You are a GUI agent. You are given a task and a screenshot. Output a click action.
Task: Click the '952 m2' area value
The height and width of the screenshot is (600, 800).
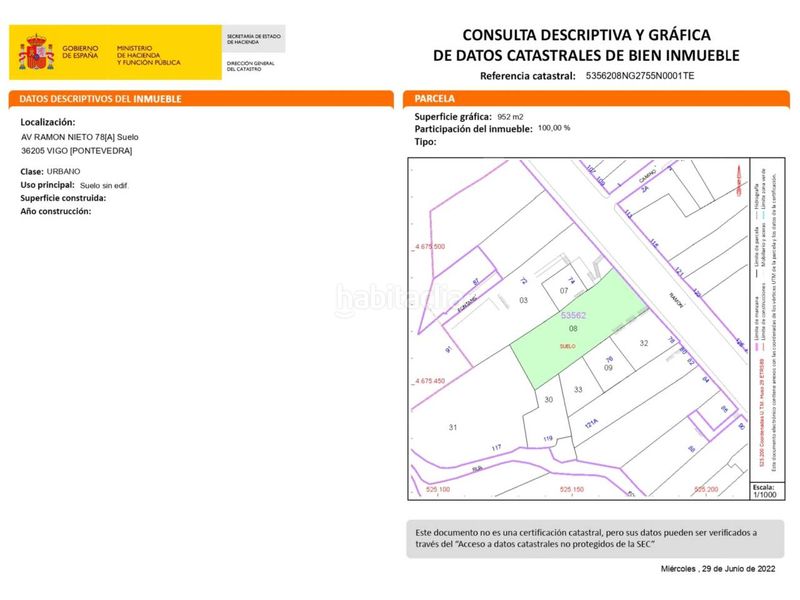[x=510, y=117]
